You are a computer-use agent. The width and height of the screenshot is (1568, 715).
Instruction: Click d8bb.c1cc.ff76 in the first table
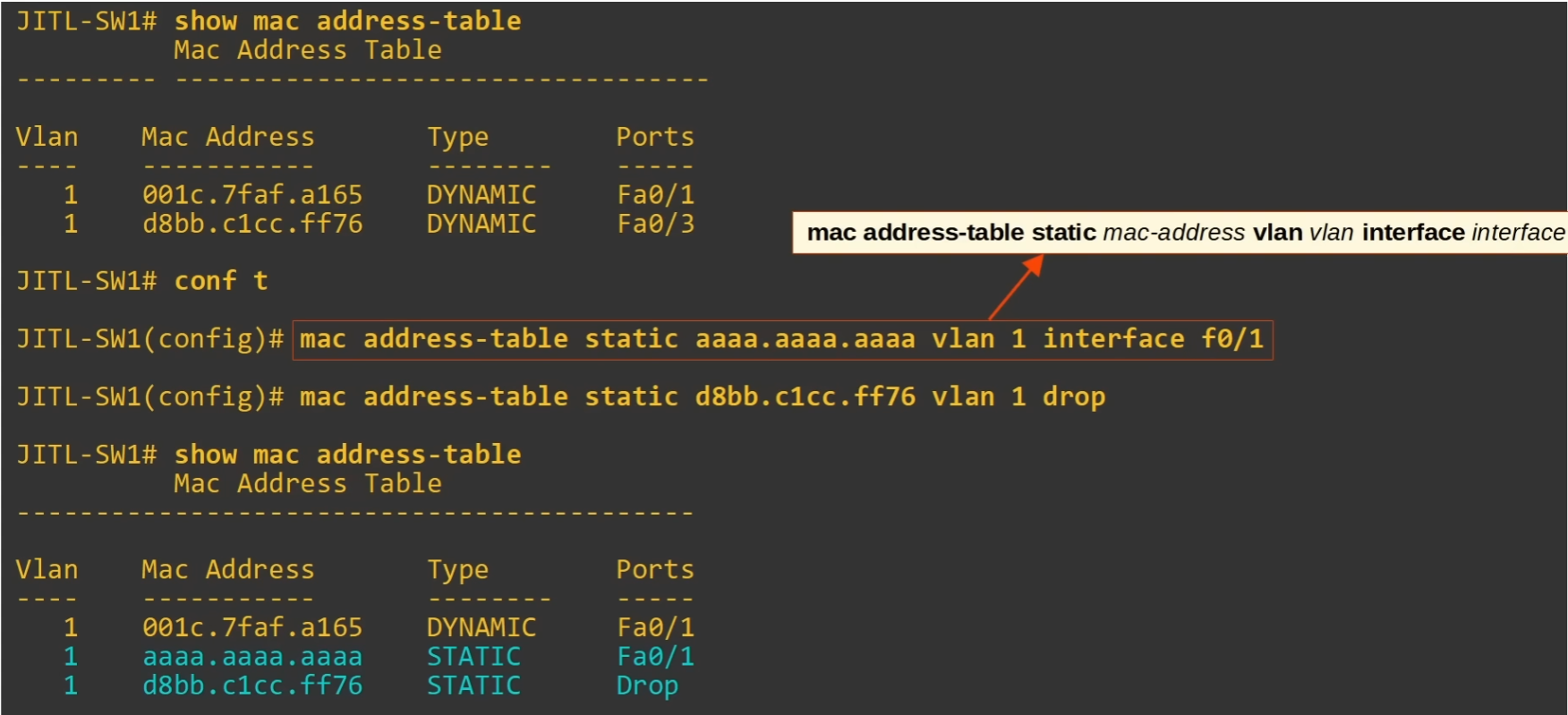click(x=252, y=224)
